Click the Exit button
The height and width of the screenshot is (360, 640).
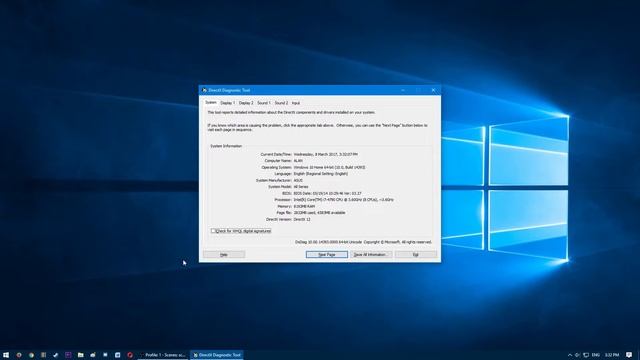[416, 254]
